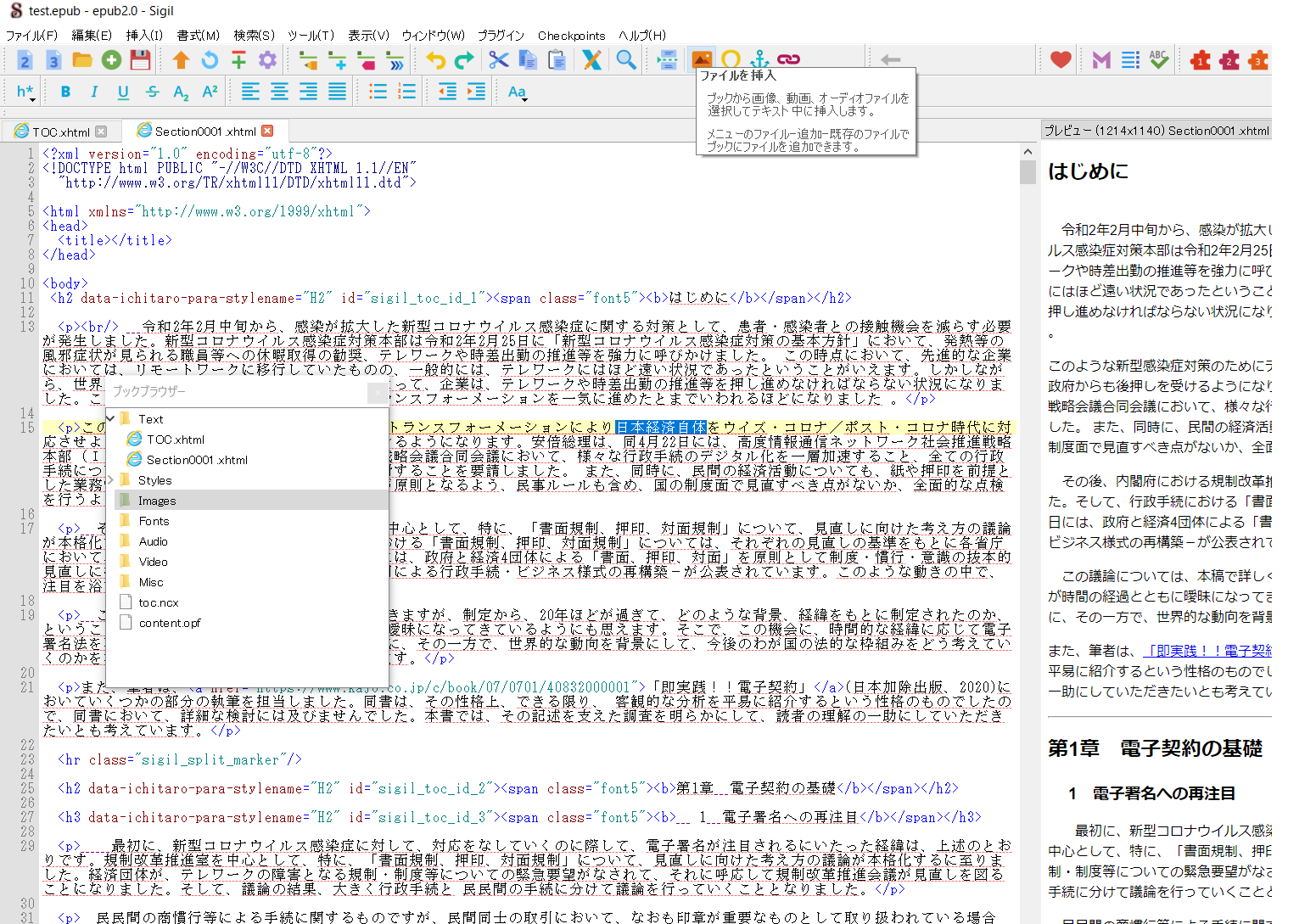The width and height of the screenshot is (1316, 924).
Task: Click the Save floppy disk icon
Action: tap(140, 59)
